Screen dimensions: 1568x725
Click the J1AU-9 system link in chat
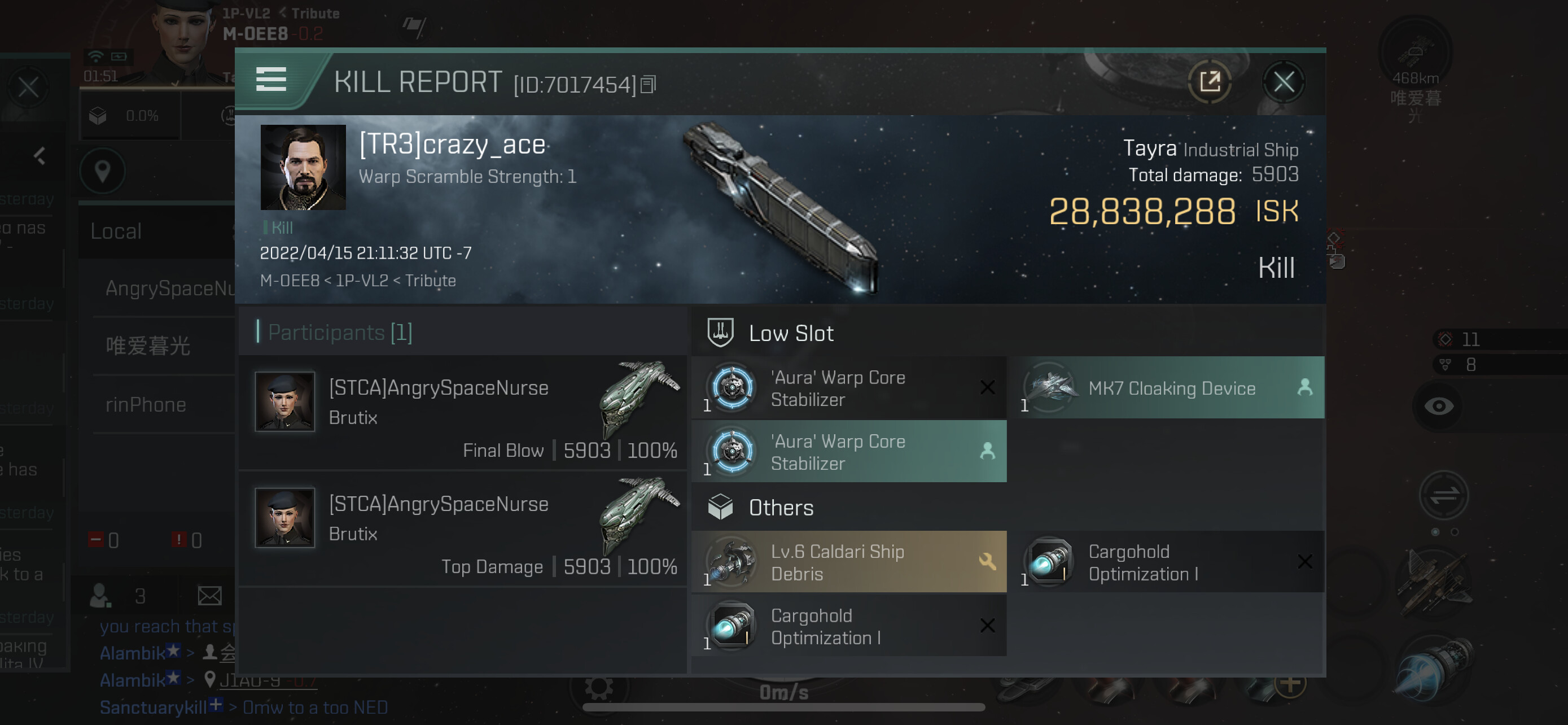coord(250,680)
